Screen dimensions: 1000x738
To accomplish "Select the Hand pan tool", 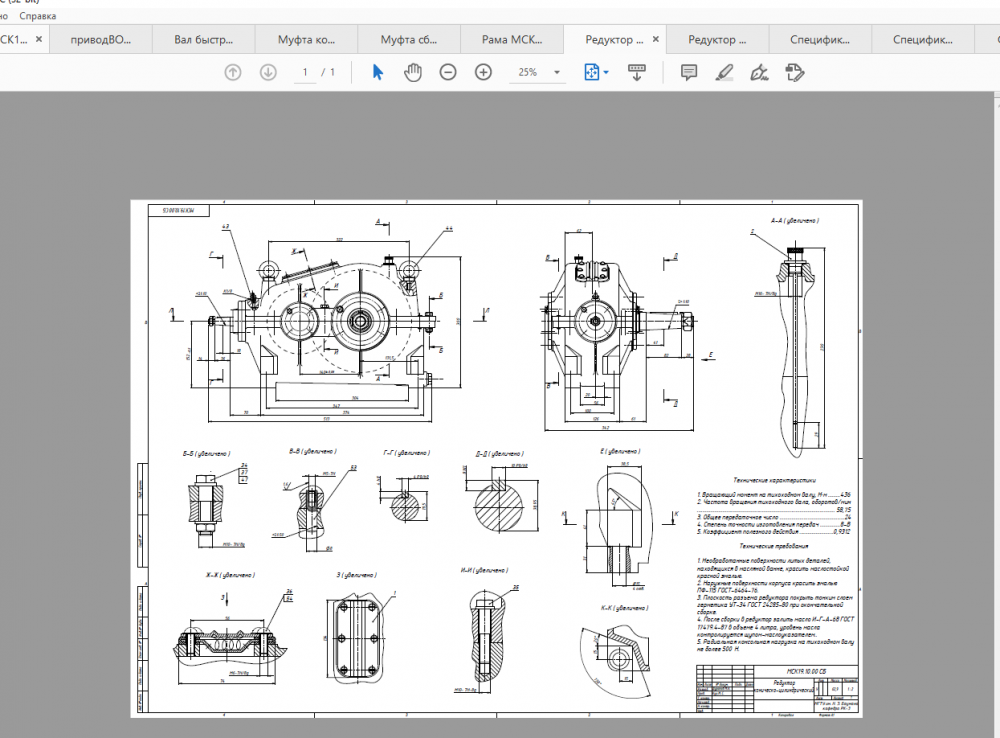I will pos(412,72).
